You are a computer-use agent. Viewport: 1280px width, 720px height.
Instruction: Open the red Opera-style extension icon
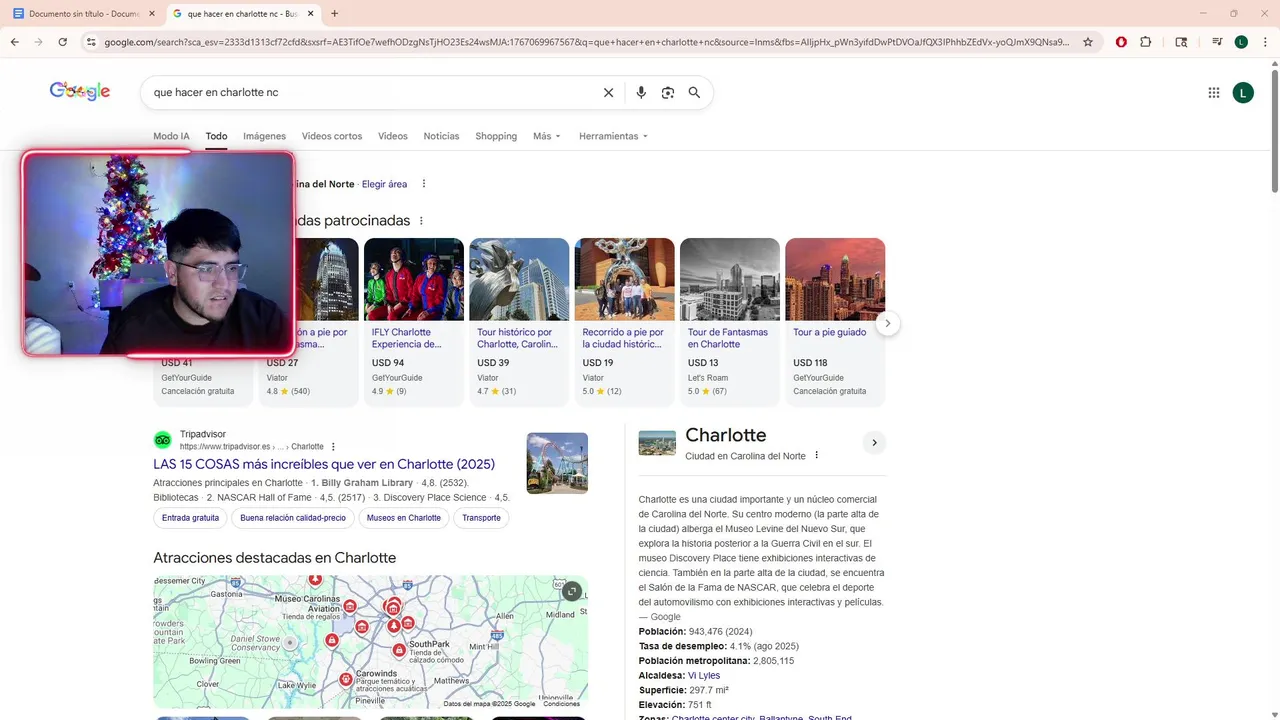point(1121,42)
